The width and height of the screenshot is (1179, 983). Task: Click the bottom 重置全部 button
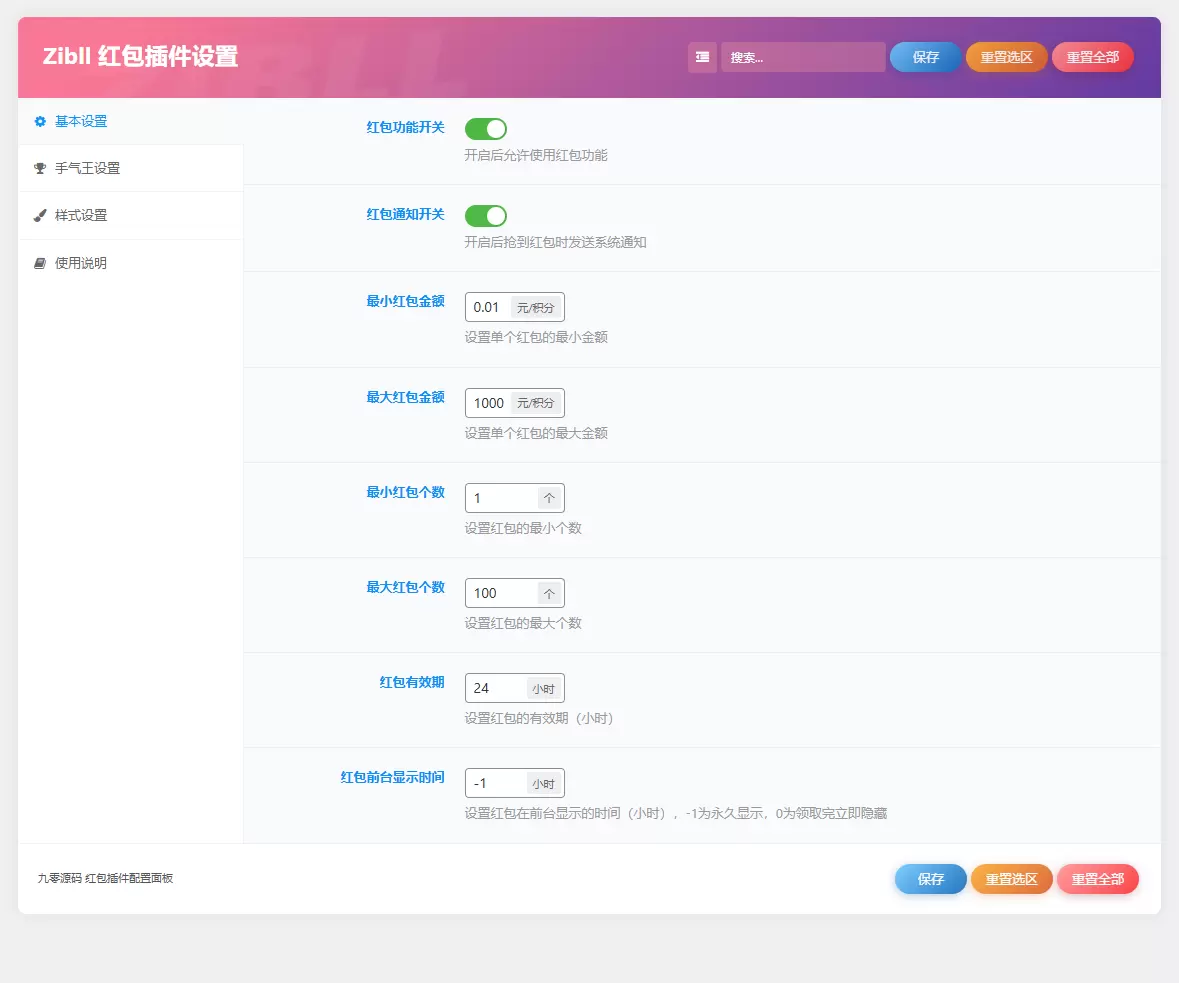(x=1098, y=879)
